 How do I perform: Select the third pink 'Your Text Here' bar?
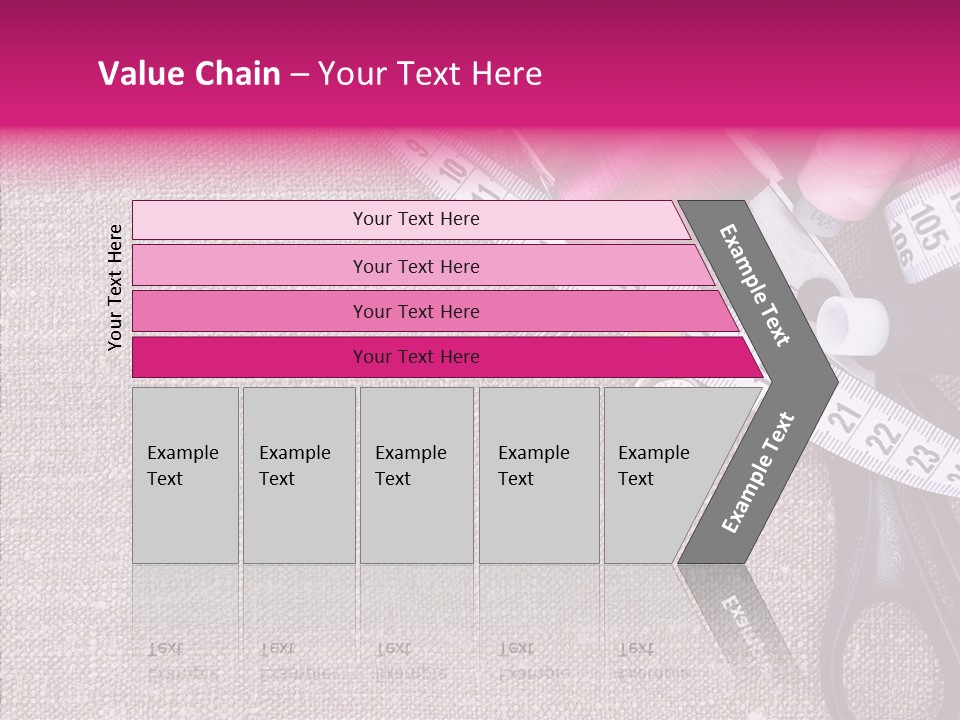pos(415,311)
